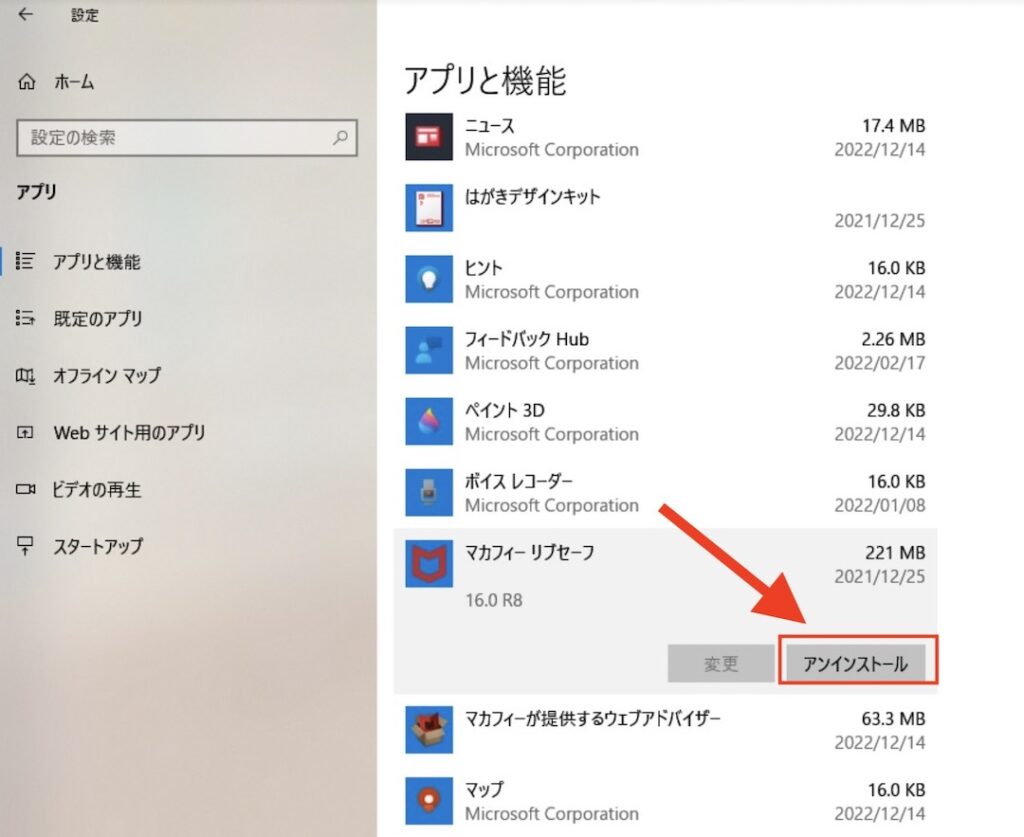1024x837 pixels.
Task: Click the ヒント lightbulb icon
Action: [x=428, y=279]
